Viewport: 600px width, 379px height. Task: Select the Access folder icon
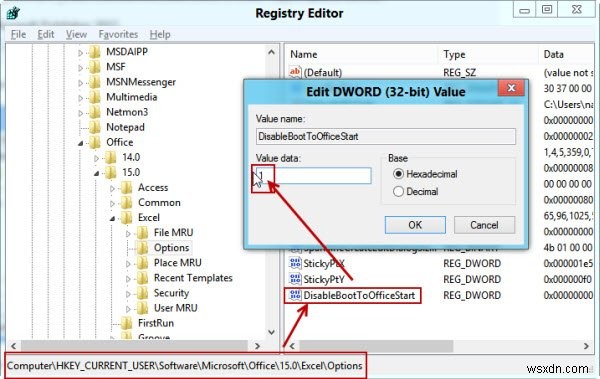tap(126, 188)
